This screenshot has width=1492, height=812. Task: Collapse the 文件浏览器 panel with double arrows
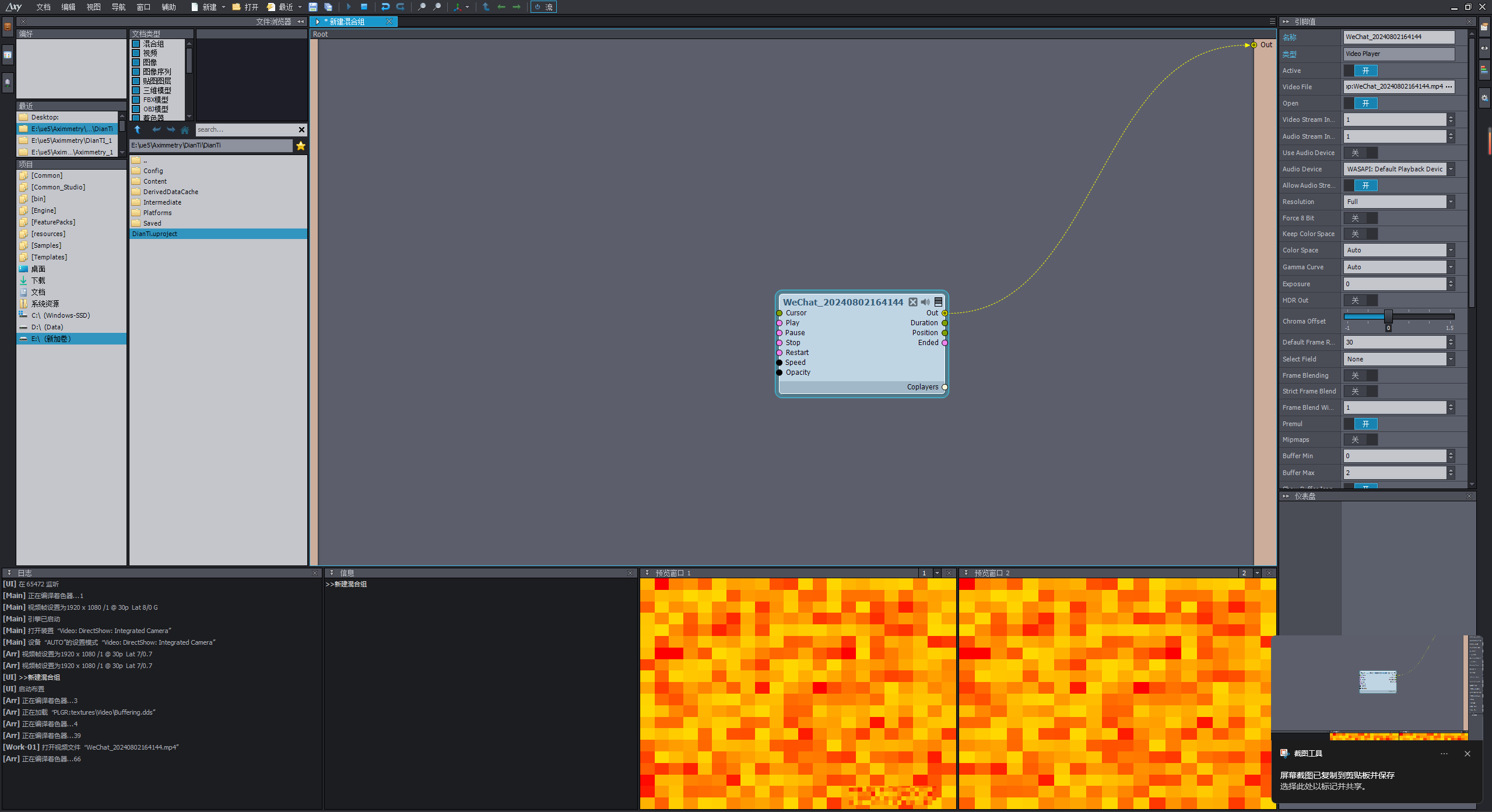301,22
